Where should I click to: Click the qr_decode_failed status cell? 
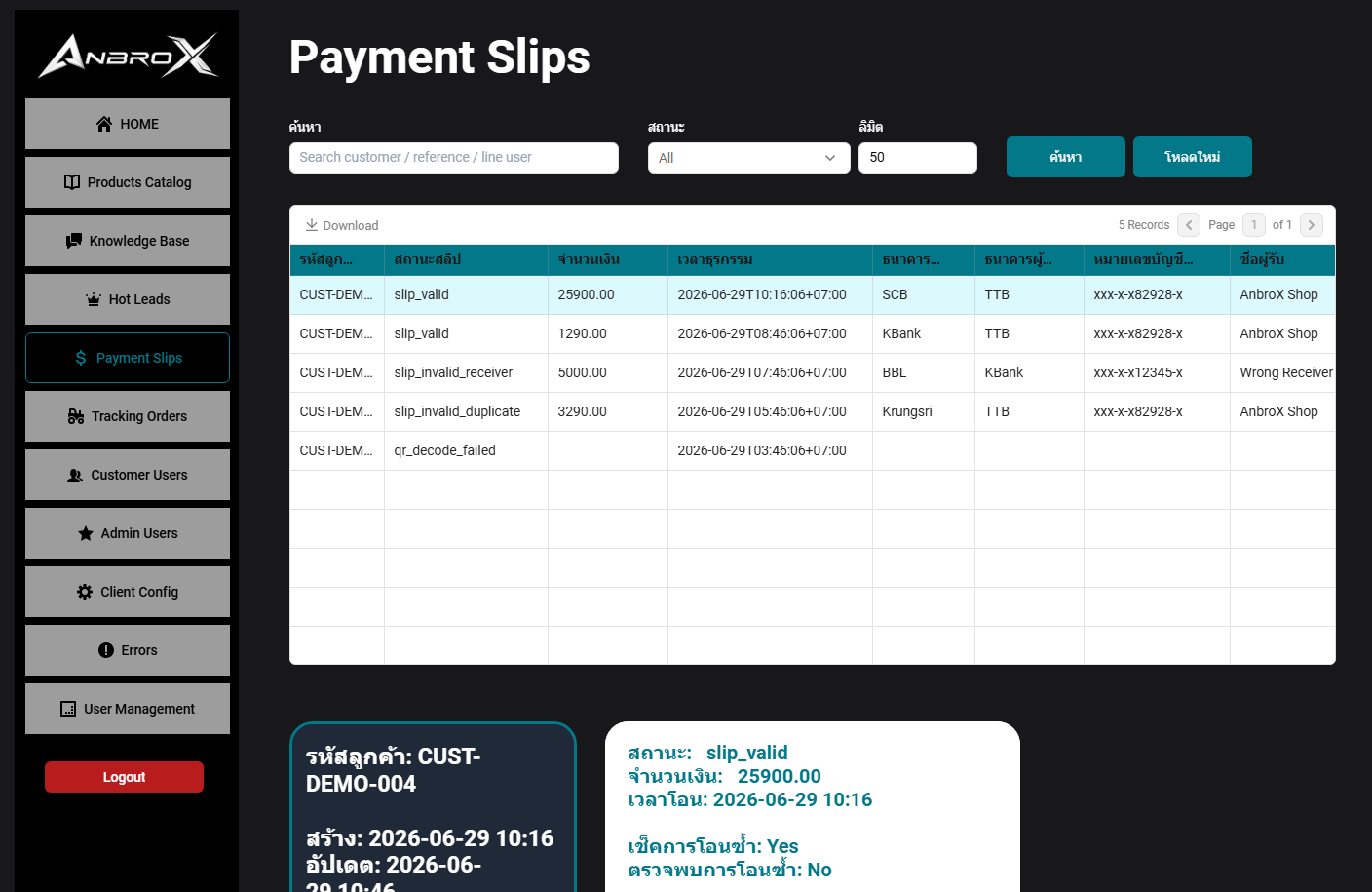(467, 450)
